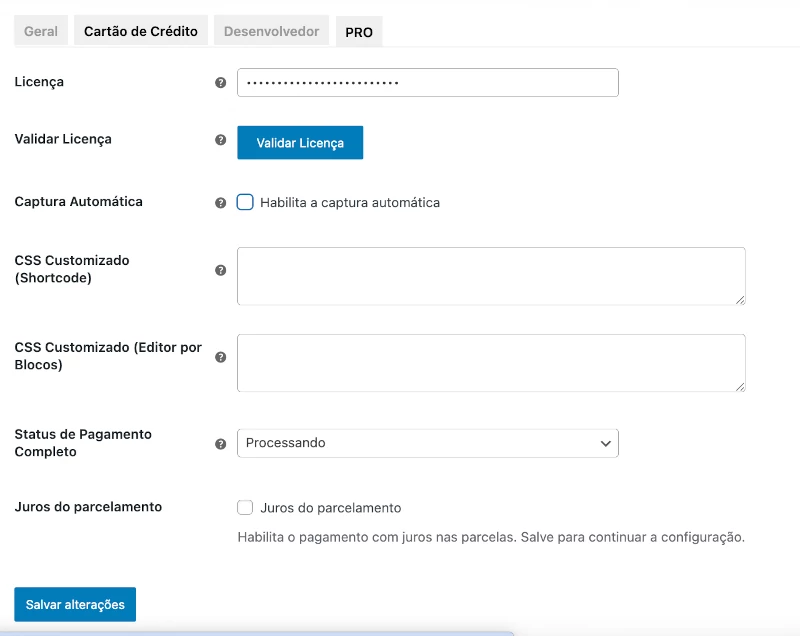
Task: Click inside the CSS Editor por Blocos textarea
Action: [490, 363]
